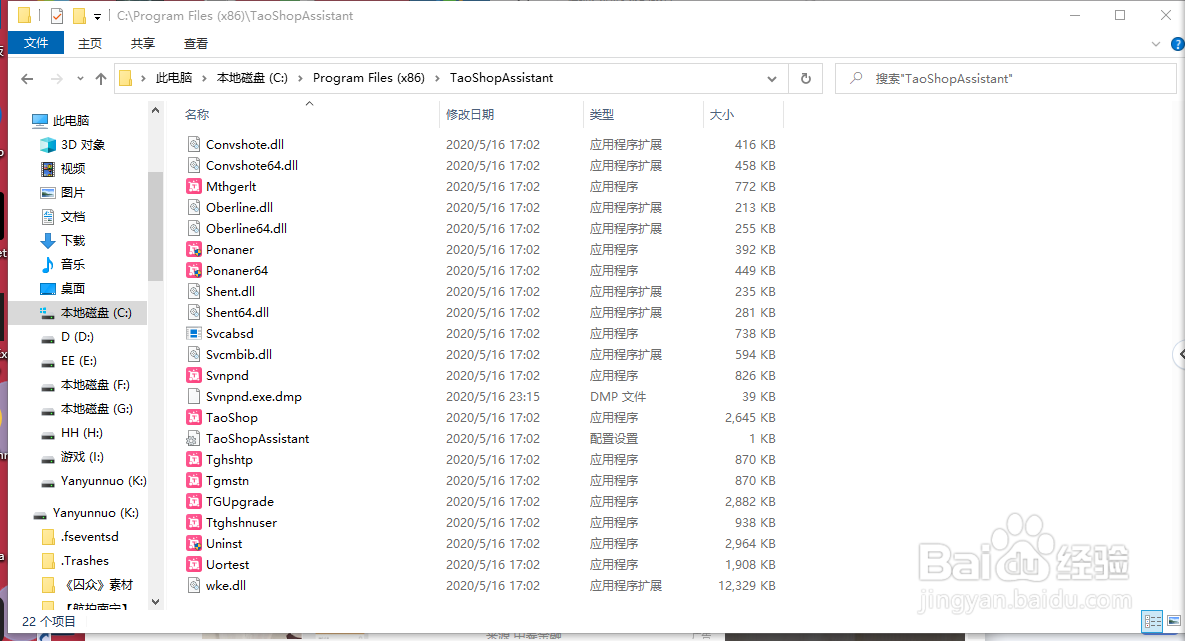Switch to details view layout icon
The width and height of the screenshot is (1197, 641).
1152,622
